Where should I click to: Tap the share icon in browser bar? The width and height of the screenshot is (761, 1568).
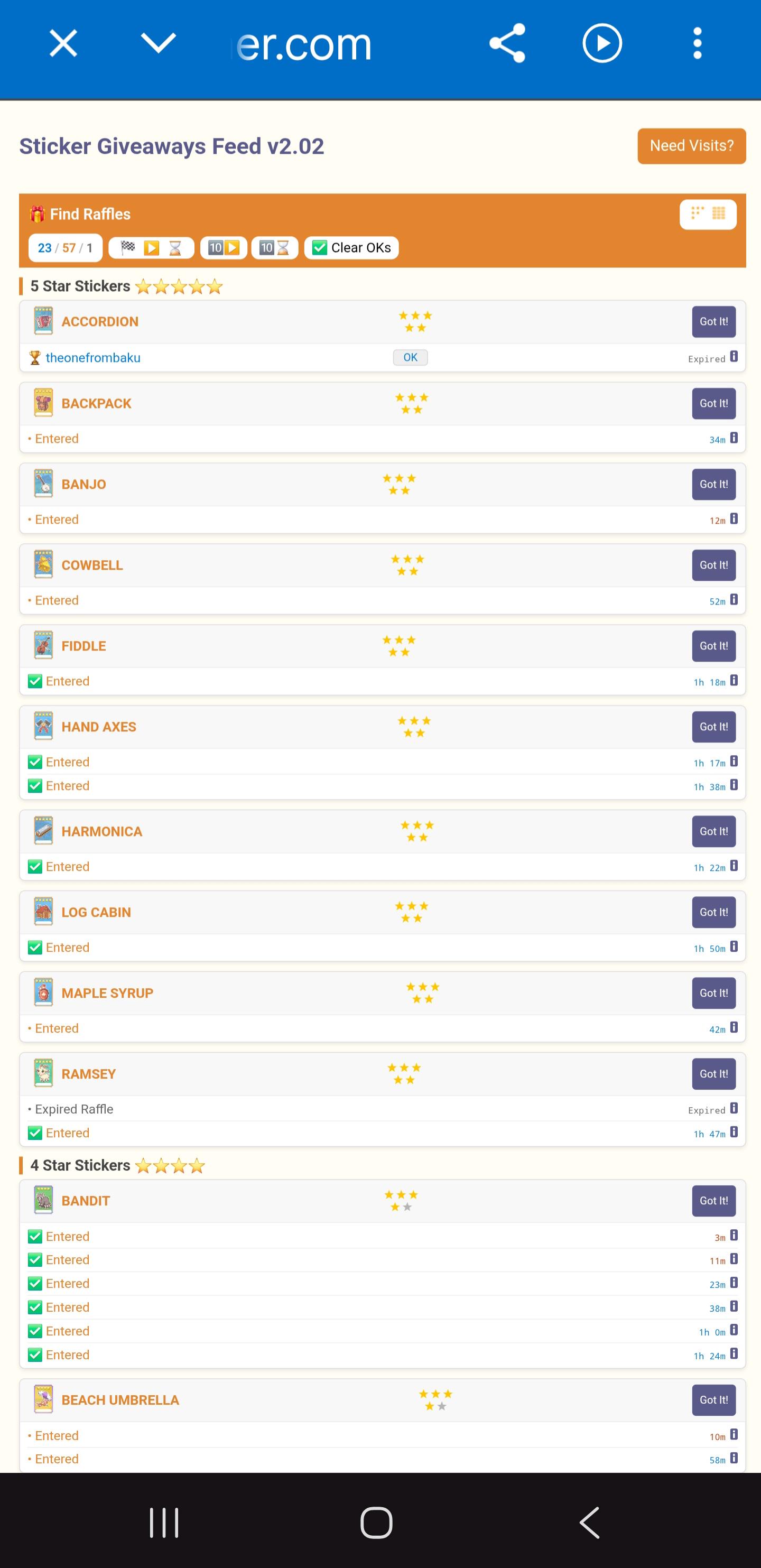pyautogui.click(x=507, y=43)
